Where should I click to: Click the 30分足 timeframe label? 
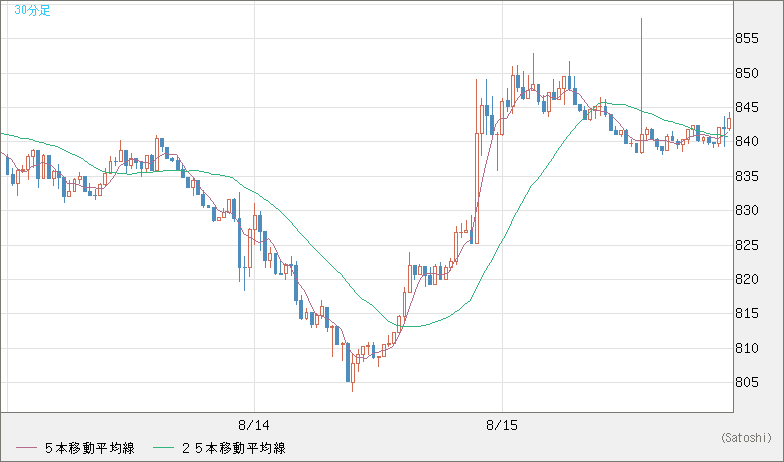click(x=32, y=10)
